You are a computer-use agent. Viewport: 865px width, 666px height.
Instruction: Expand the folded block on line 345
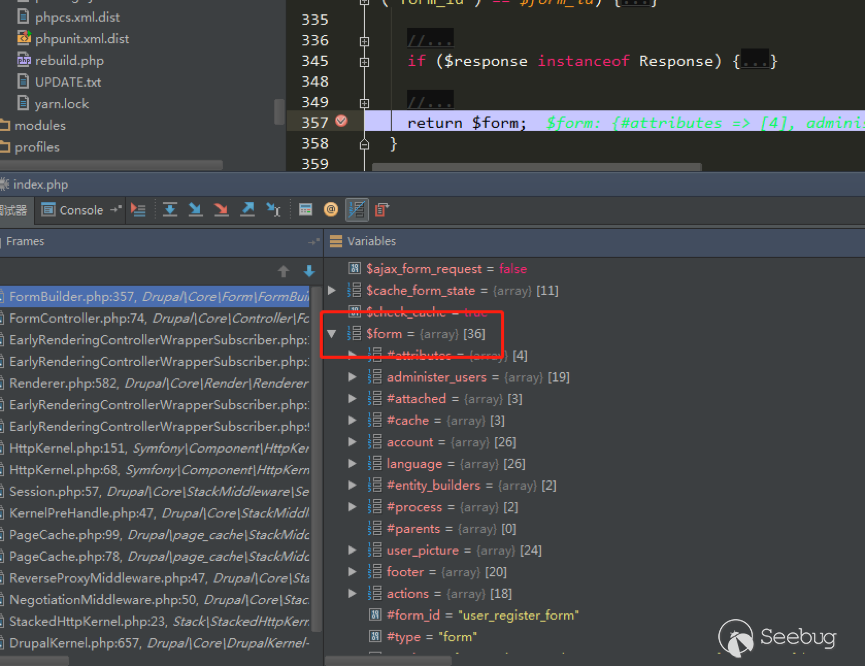(x=754, y=62)
